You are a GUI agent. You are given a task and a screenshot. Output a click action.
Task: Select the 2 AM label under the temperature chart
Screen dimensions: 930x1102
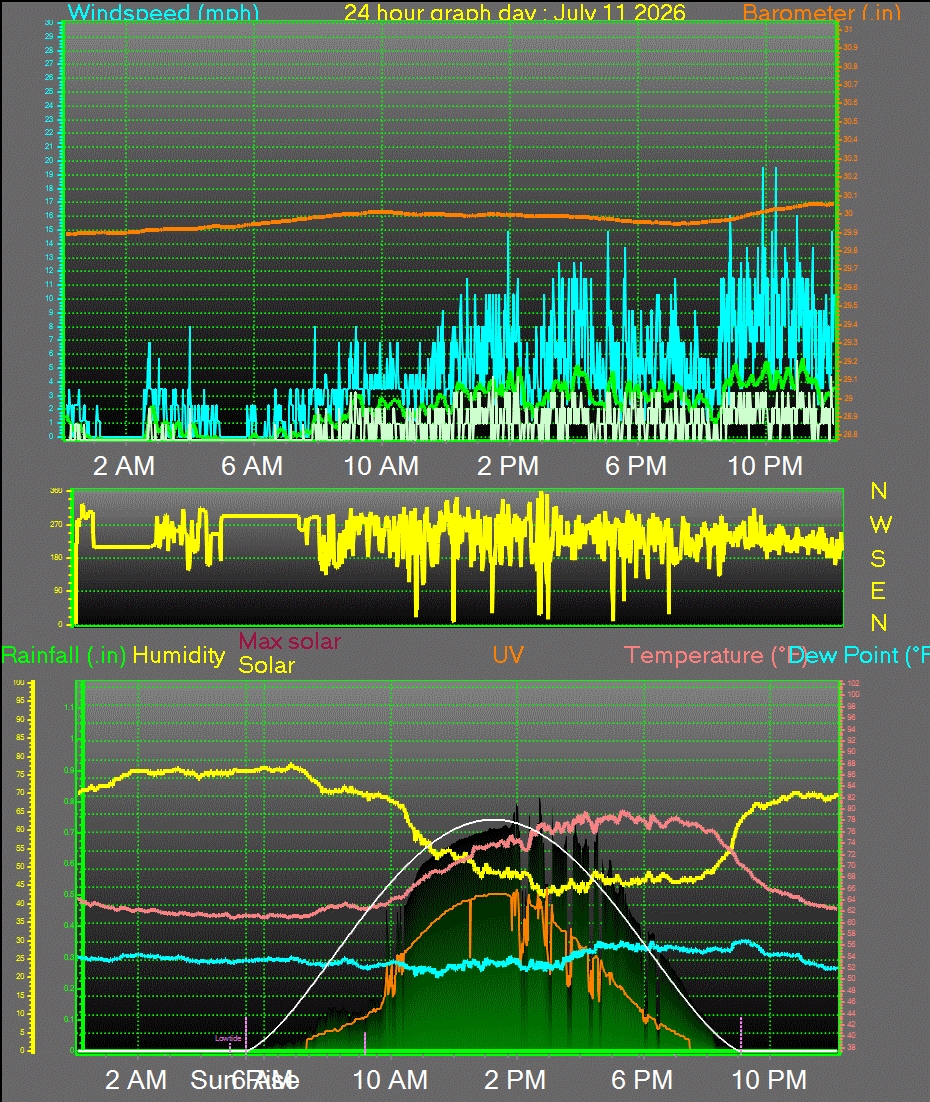tap(136, 1080)
